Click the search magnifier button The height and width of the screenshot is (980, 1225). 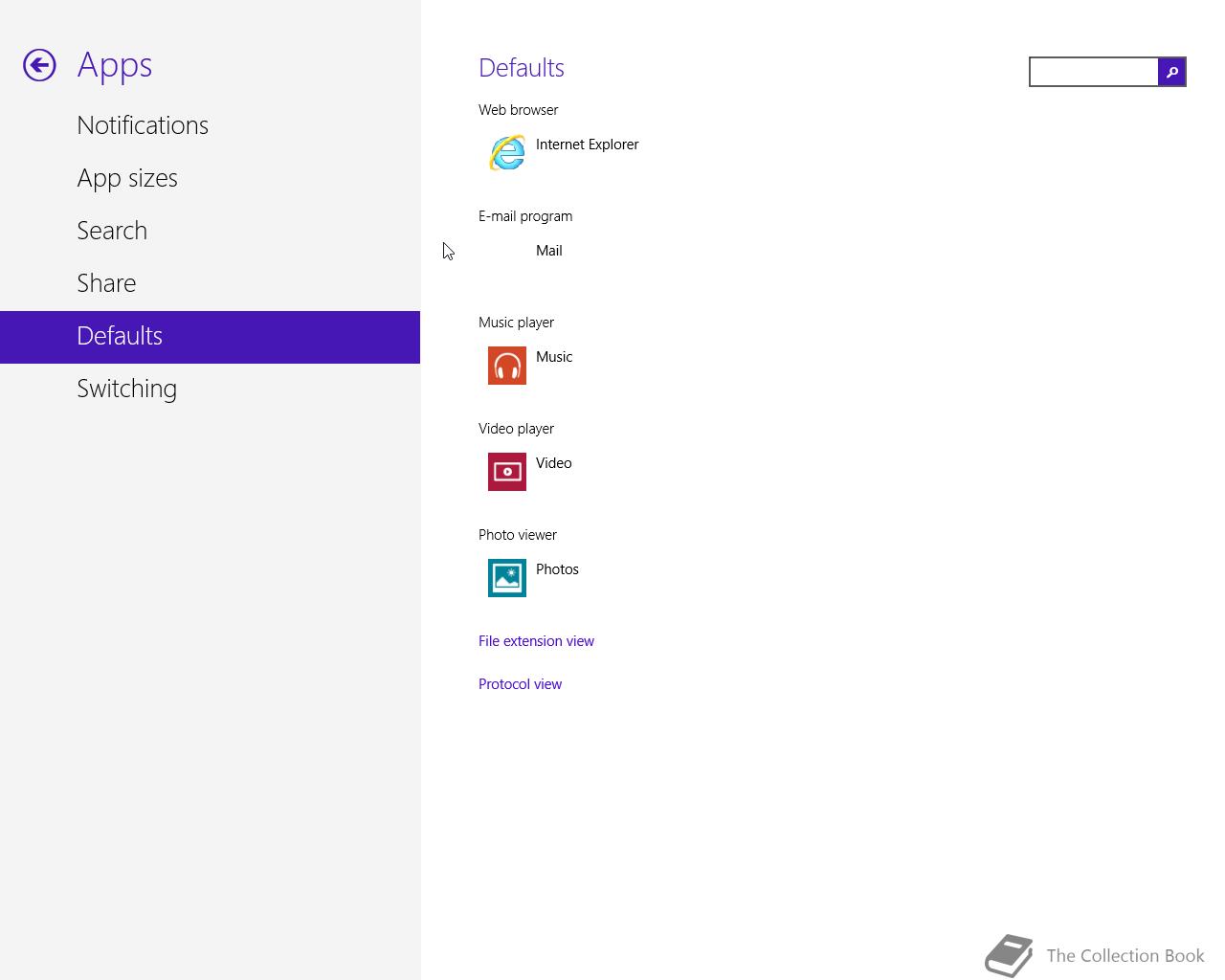1171,72
